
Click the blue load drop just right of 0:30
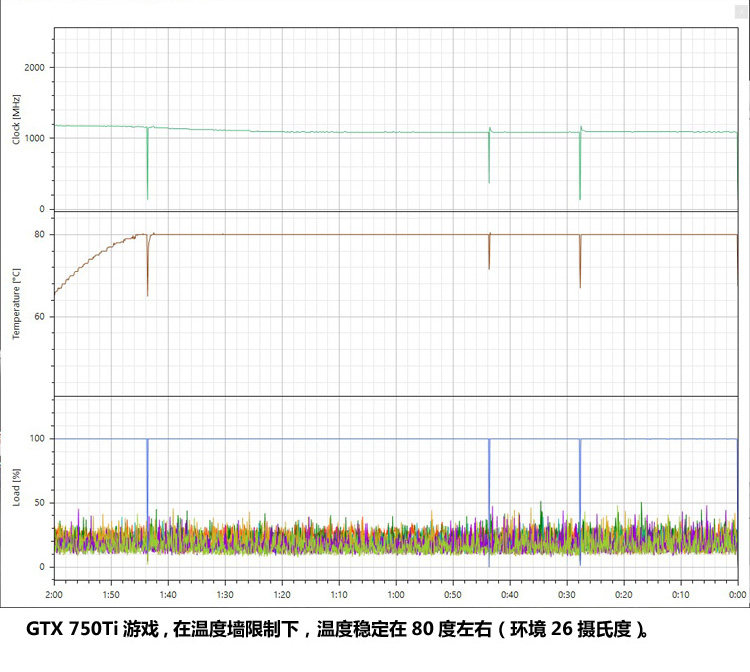(580, 502)
